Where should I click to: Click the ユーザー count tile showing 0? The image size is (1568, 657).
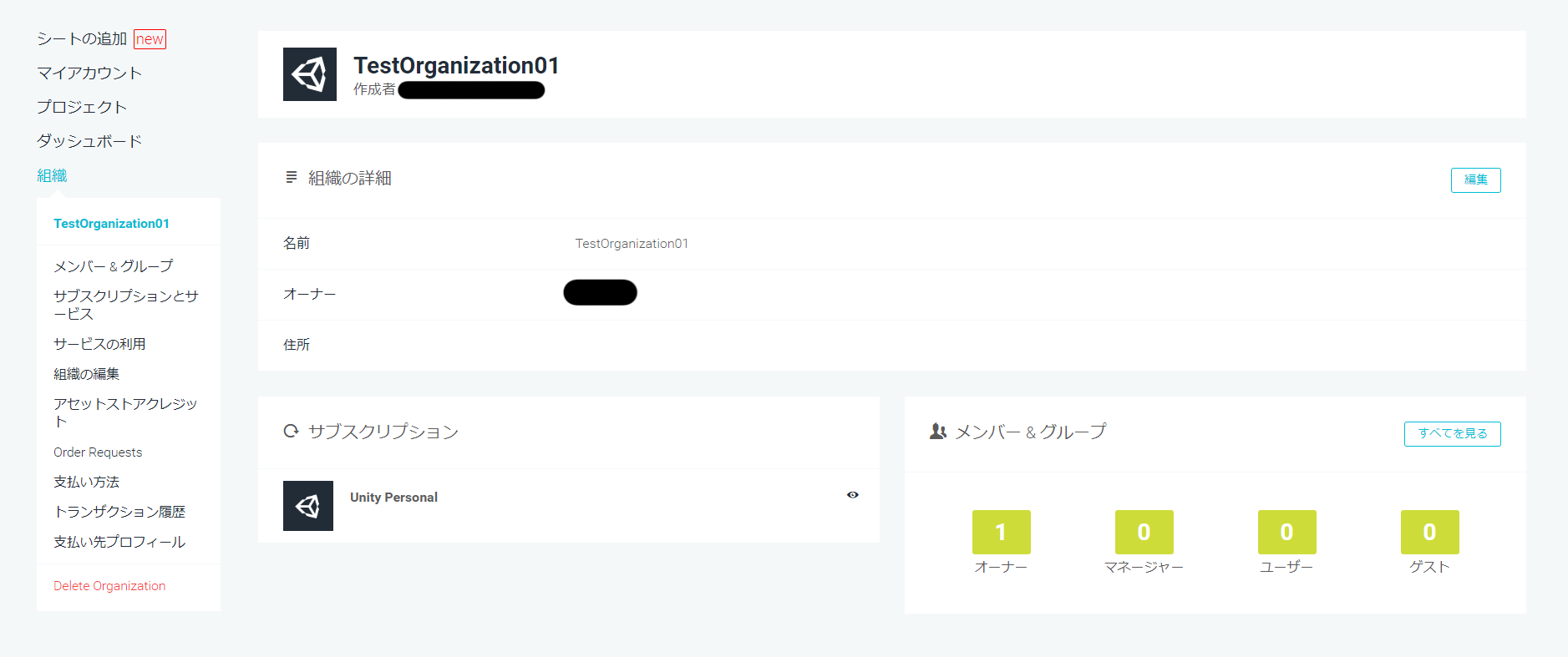tap(1286, 532)
